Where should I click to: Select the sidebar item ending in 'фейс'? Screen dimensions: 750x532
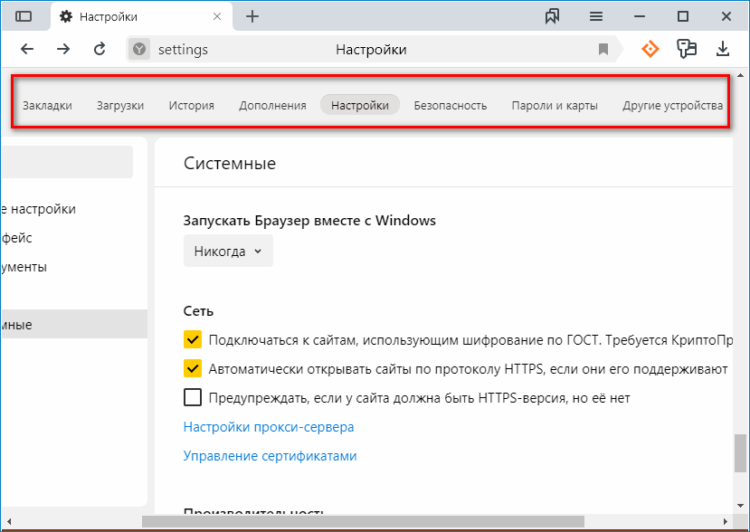[x=17, y=238]
